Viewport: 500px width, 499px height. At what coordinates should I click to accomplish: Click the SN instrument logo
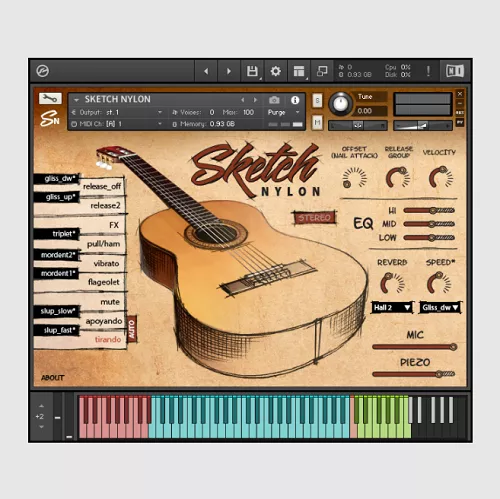tap(50, 119)
